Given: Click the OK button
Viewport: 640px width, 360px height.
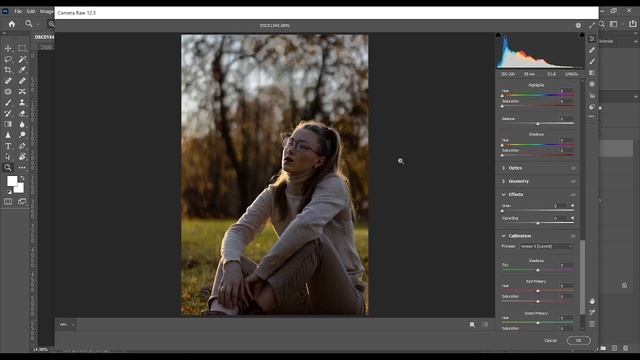Looking at the screenshot, I should (578, 340).
